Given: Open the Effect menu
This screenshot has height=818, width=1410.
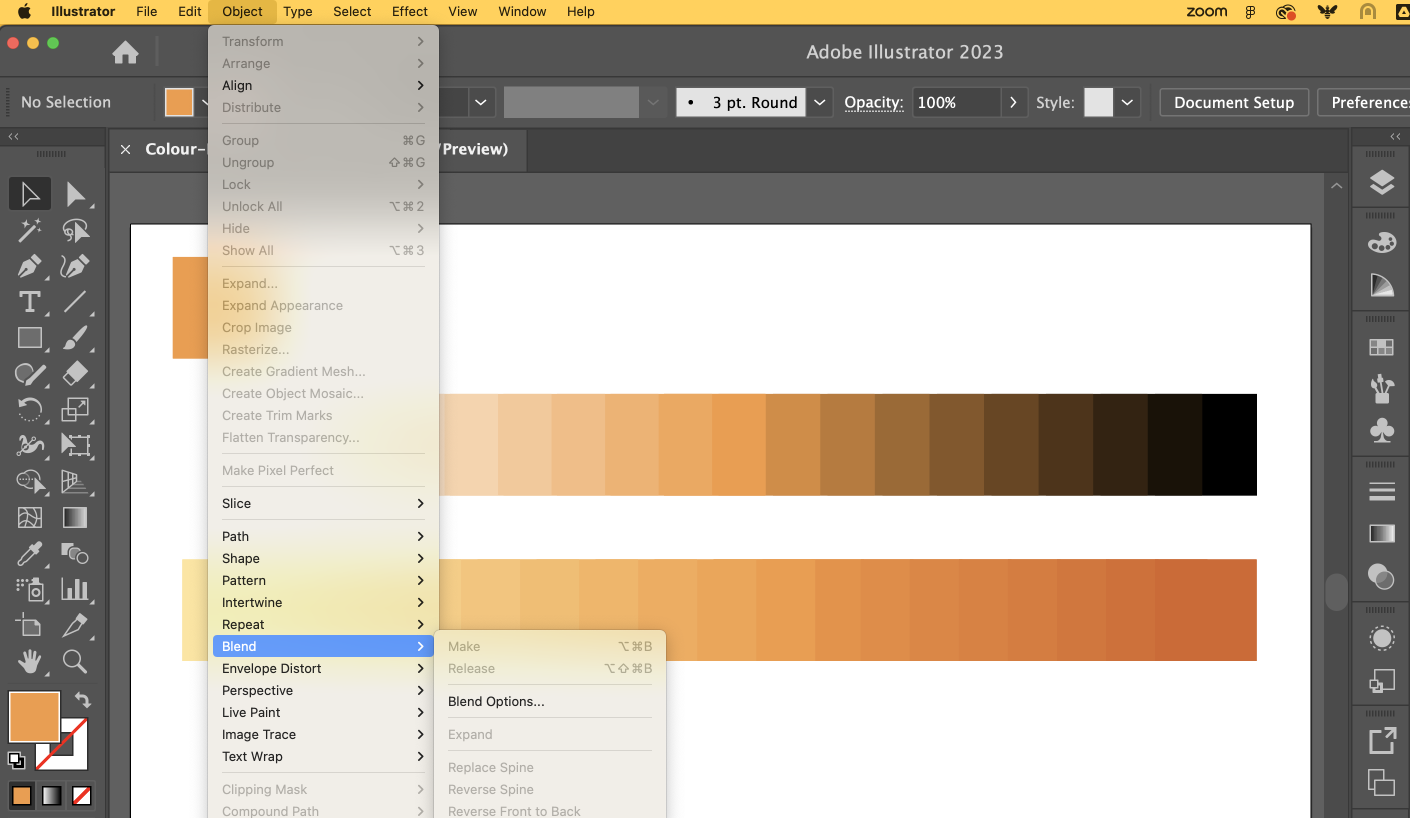Looking at the screenshot, I should pyautogui.click(x=409, y=12).
